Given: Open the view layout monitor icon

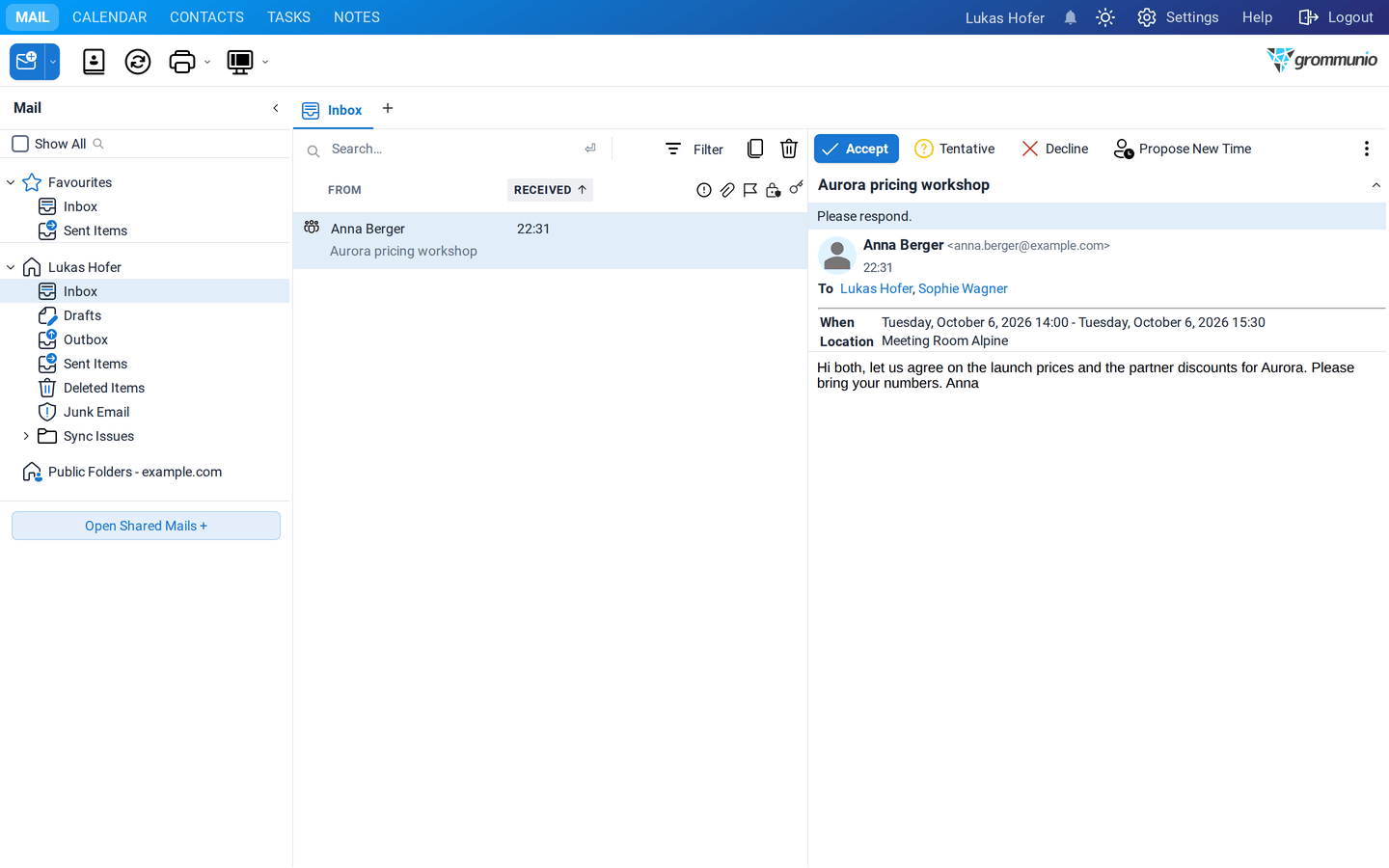Looking at the screenshot, I should click(x=239, y=62).
